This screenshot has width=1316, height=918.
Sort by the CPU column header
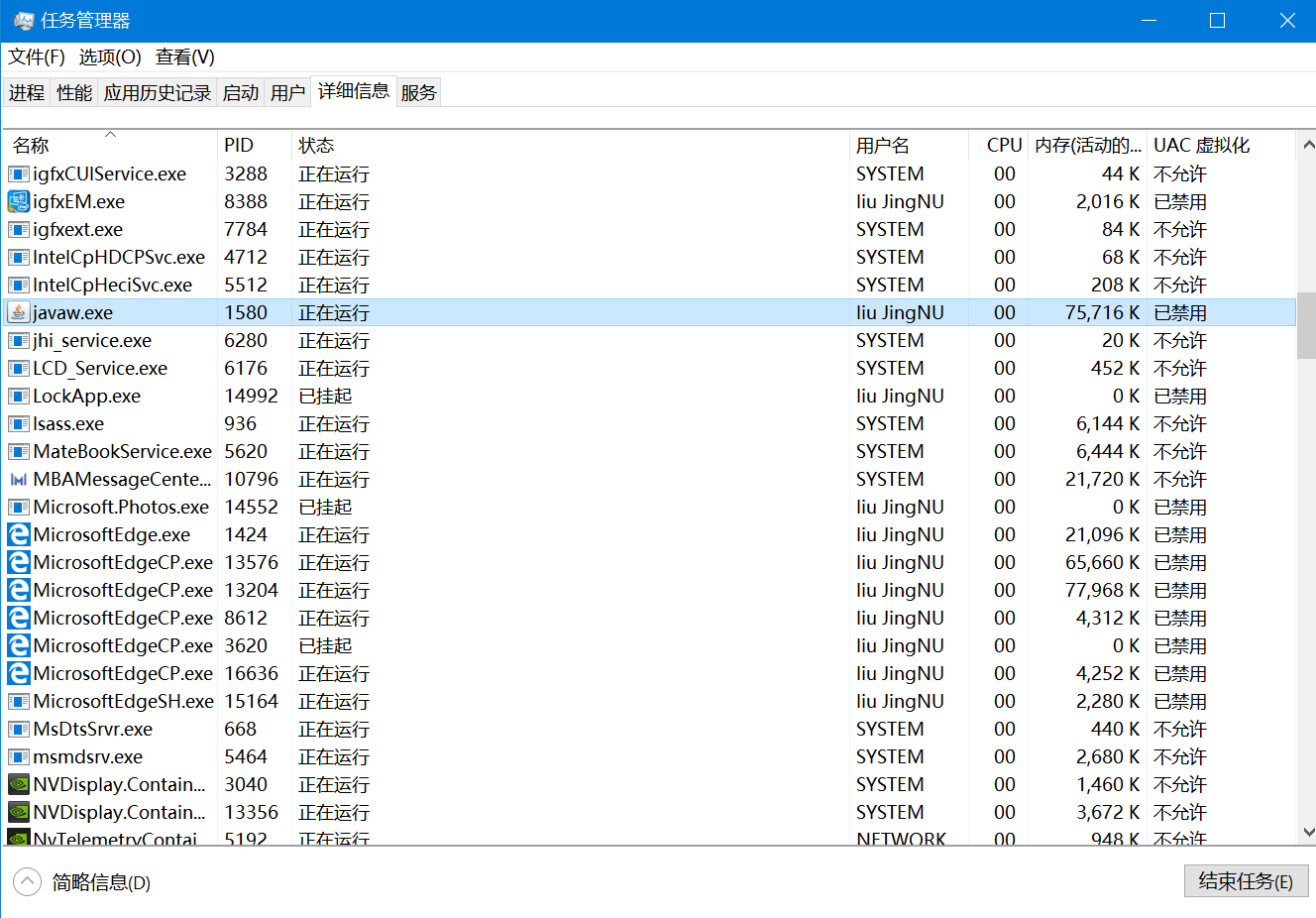[x=999, y=145]
